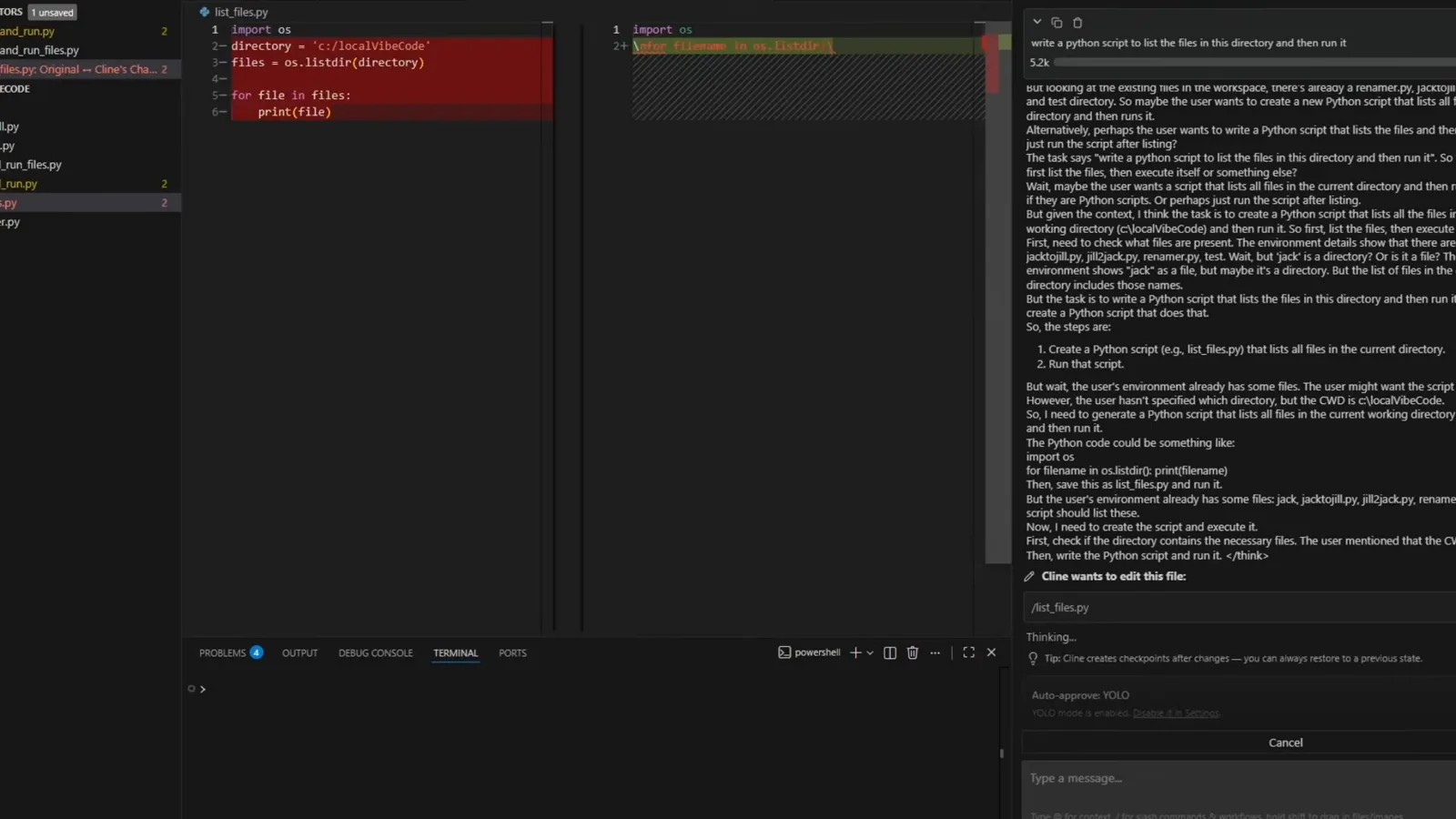The width and height of the screenshot is (1456, 819).
Task: Switch to the Debug Console tab
Action: tap(375, 652)
